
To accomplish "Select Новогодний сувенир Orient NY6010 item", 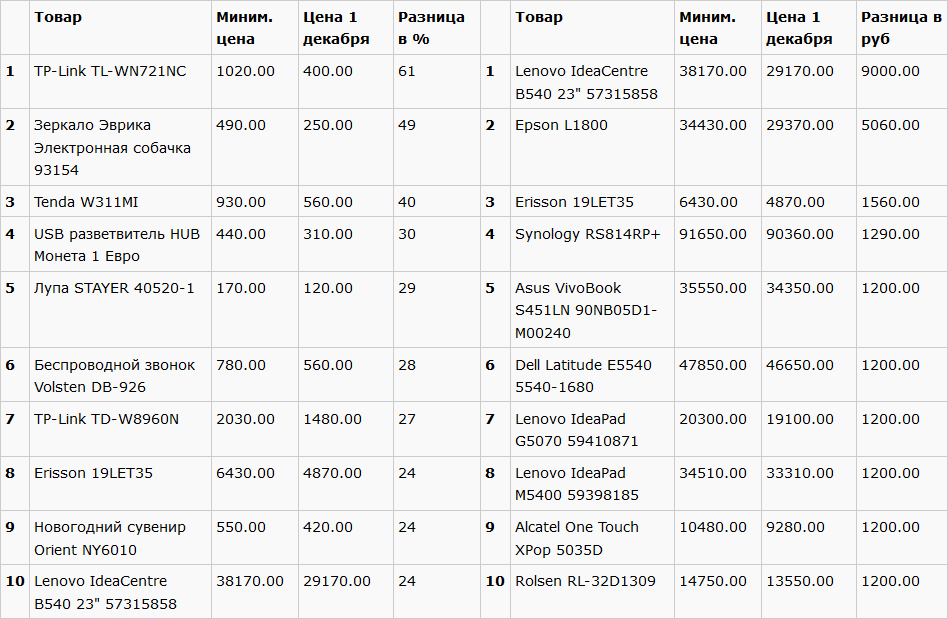I will point(110,538).
